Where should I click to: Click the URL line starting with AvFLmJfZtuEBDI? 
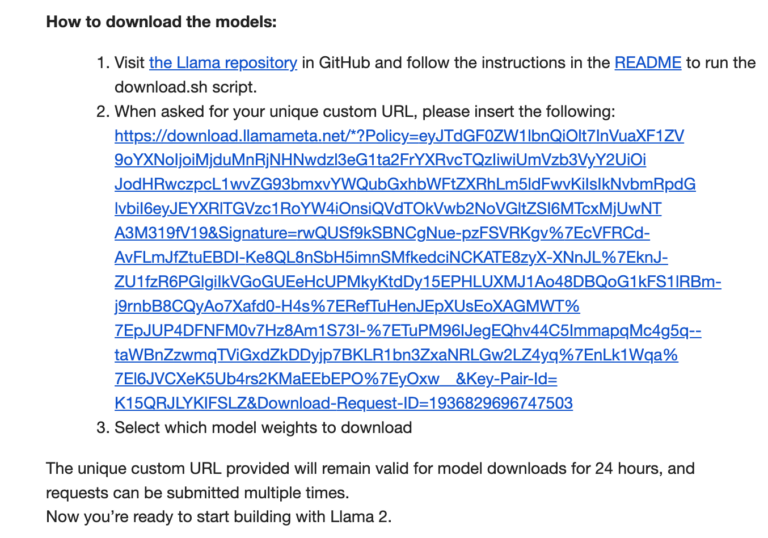pyautogui.click(x=392, y=258)
